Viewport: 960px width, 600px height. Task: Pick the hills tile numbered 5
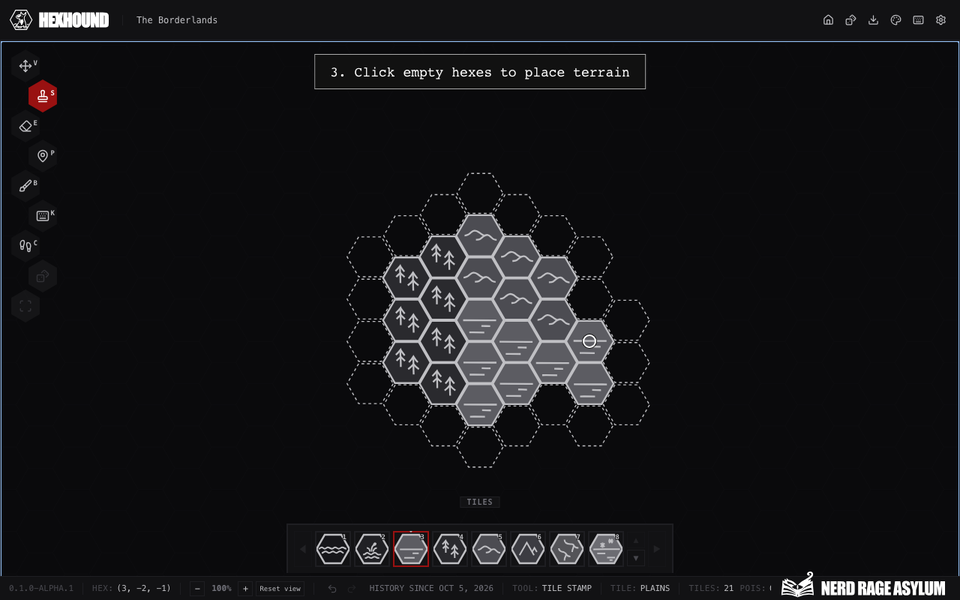tap(489, 549)
